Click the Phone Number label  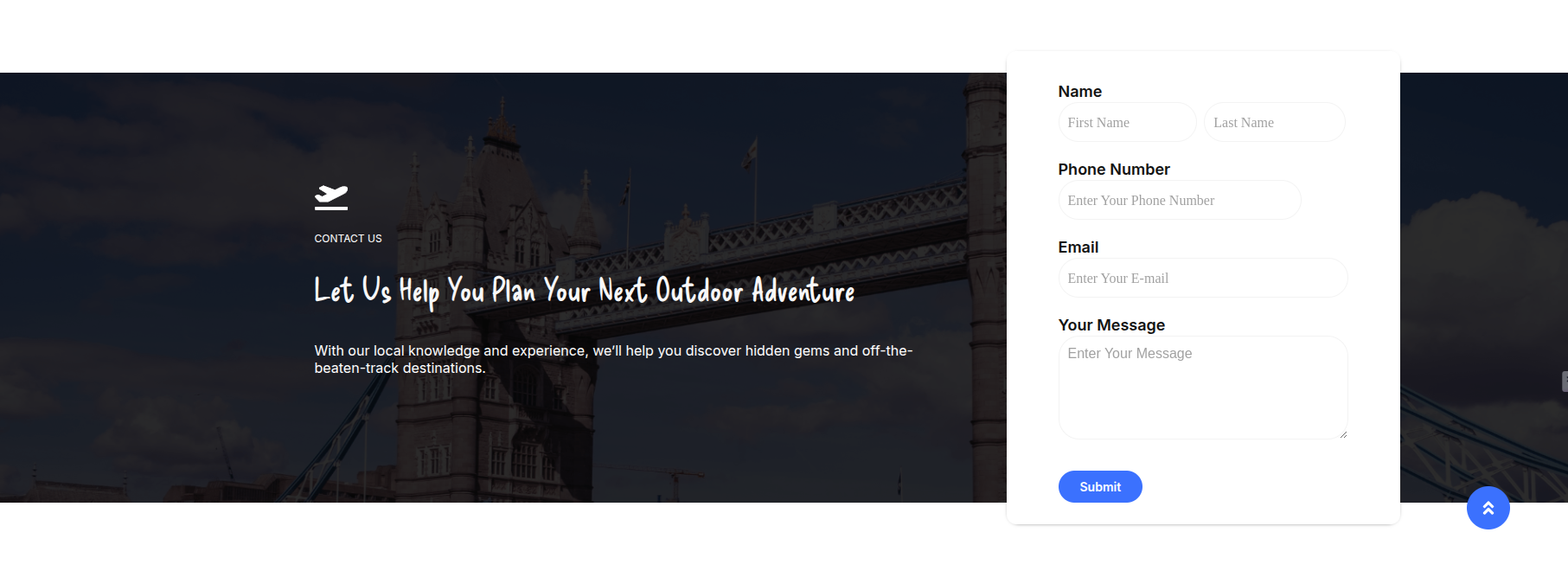[1114, 170]
